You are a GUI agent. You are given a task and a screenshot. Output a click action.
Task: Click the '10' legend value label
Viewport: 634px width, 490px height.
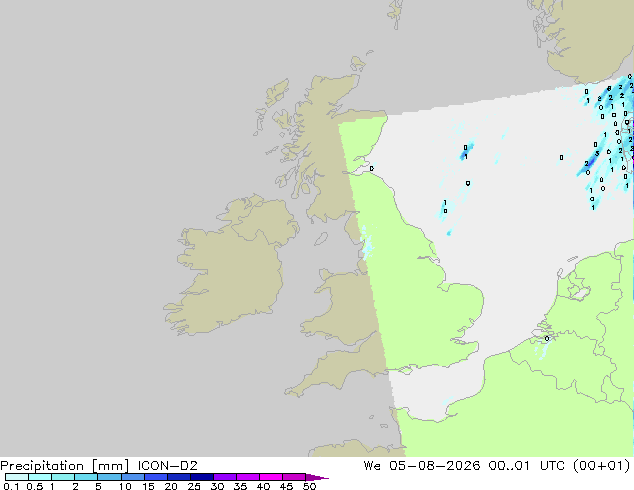pyautogui.click(x=125, y=486)
